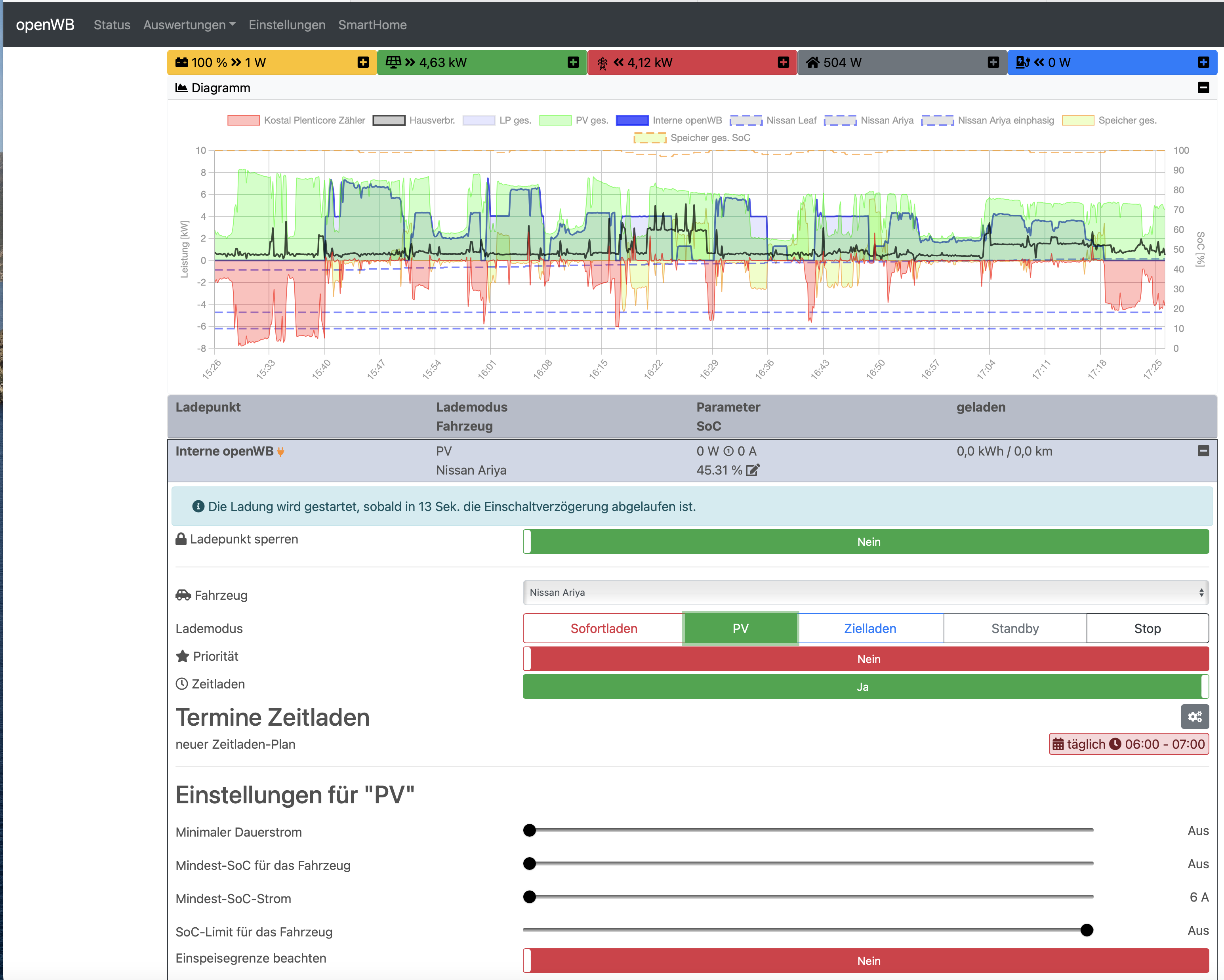
Task: Toggle Speicher ges. legend entry
Action: pyautogui.click(x=1109, y=120)
